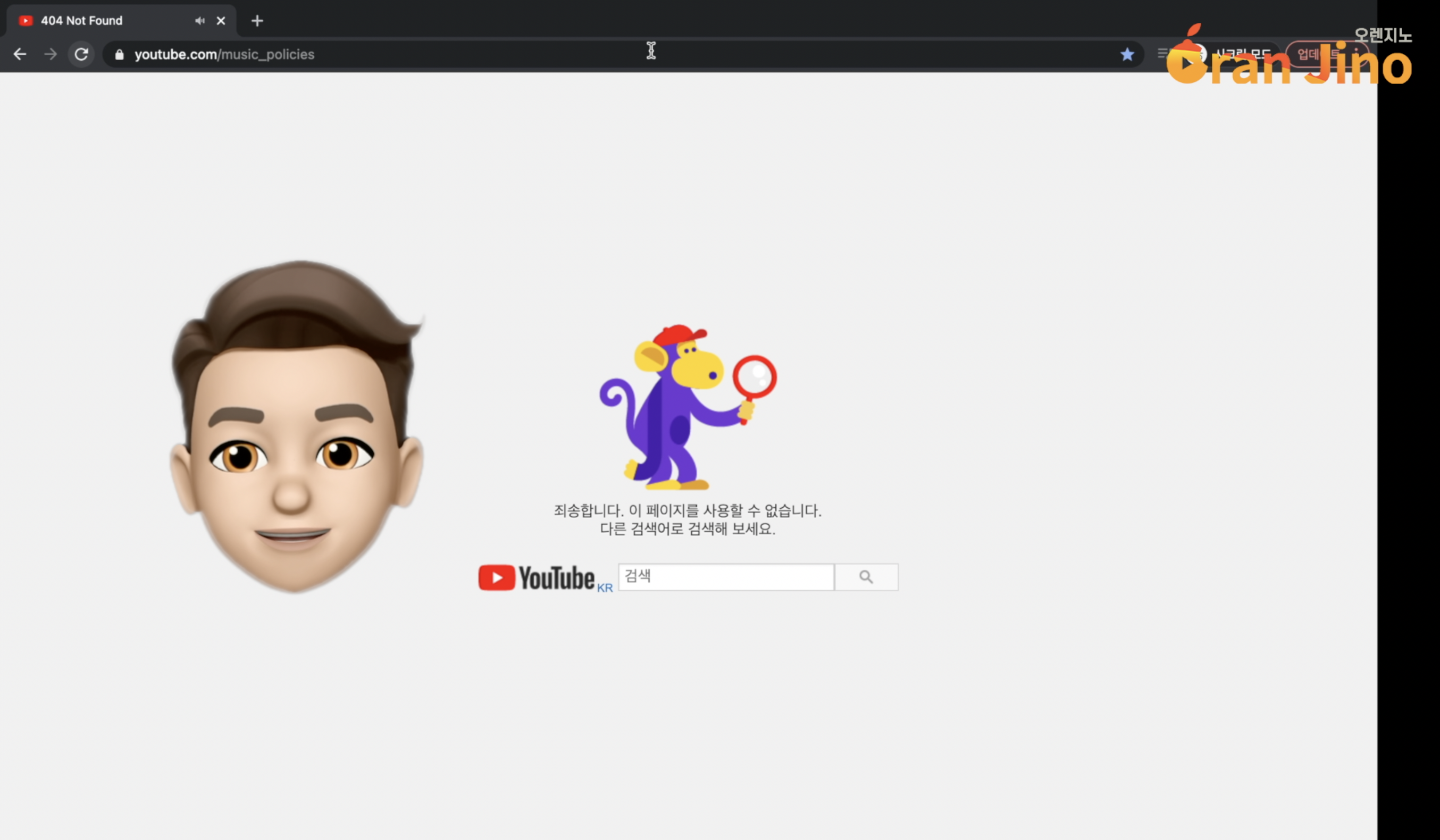Open the media control list icon
The width and height of the screenshot is (1440, 840).
point(1162,53)
